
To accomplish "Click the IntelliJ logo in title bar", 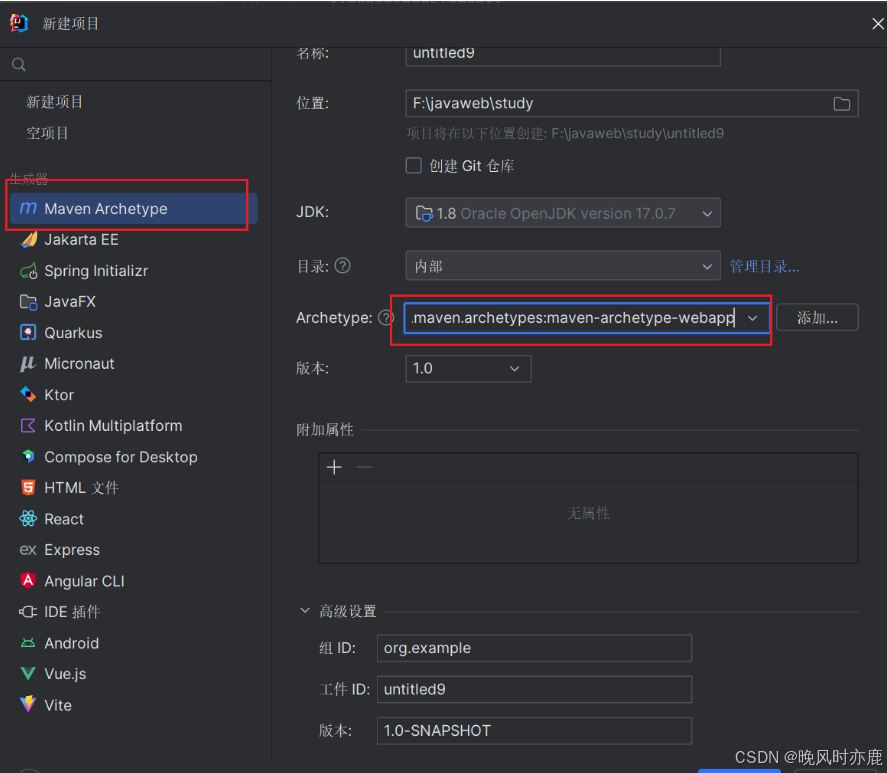I will [19, 23].
